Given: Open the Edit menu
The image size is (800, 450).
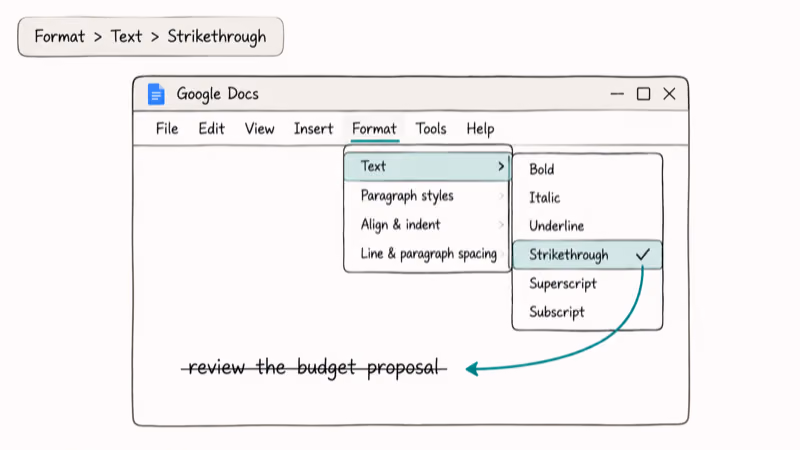Looking at the screenshot, I should click(211, 129).
